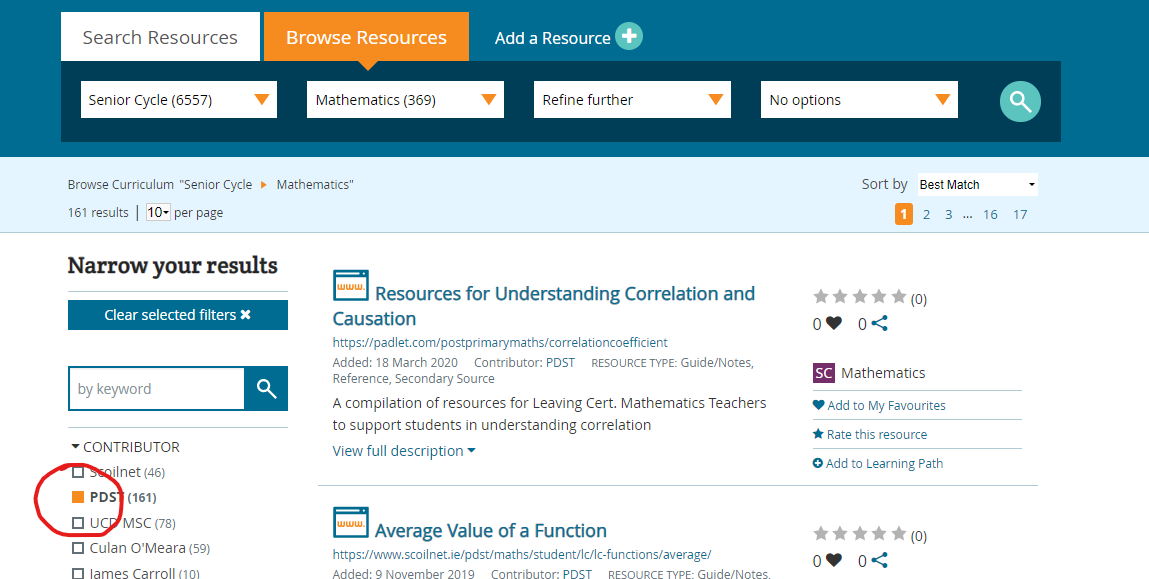
Task: Click Clear selected filters button
Action: 178,315
